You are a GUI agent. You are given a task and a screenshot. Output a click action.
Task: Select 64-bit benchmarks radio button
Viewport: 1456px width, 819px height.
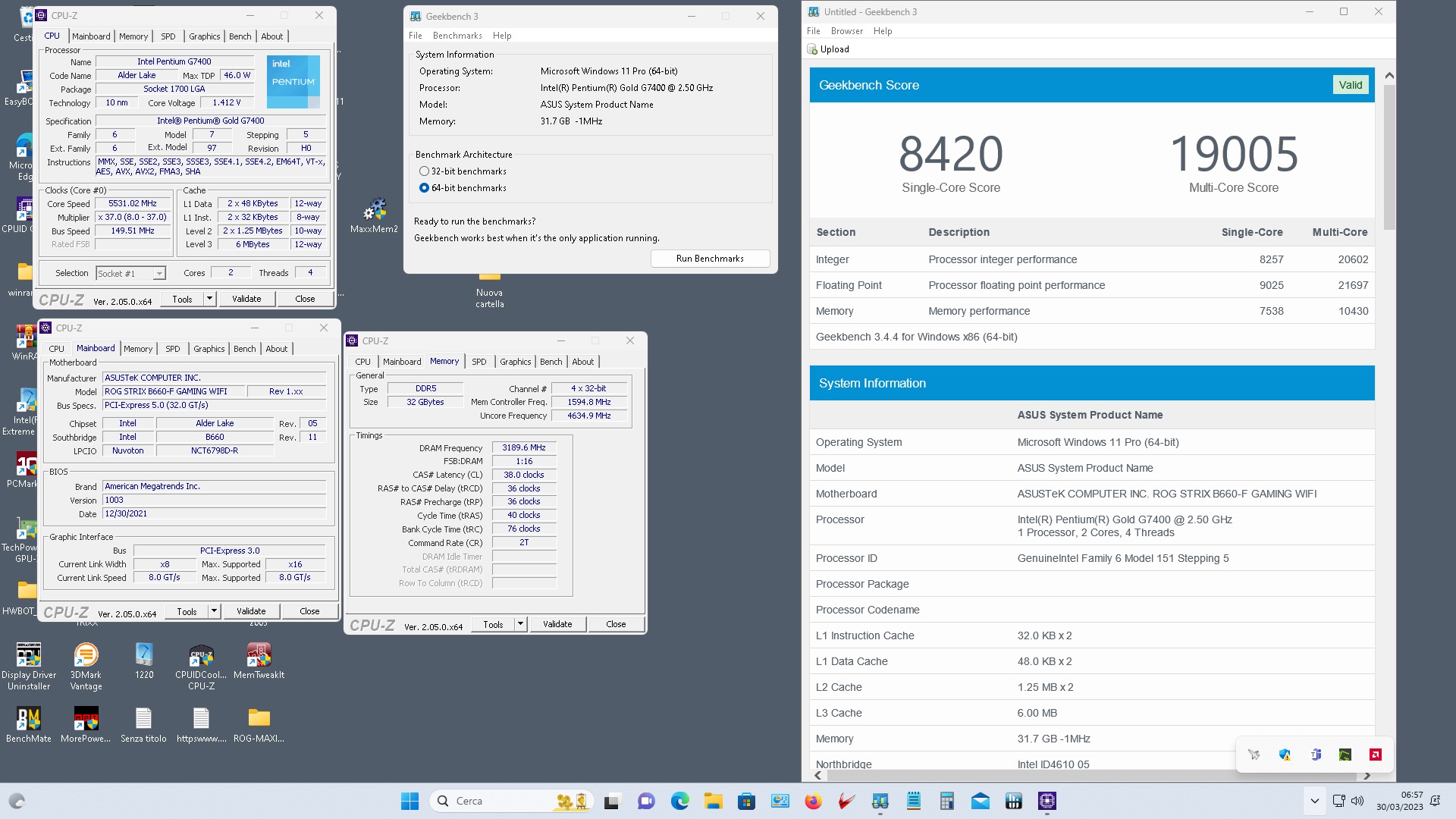point(424,188)
